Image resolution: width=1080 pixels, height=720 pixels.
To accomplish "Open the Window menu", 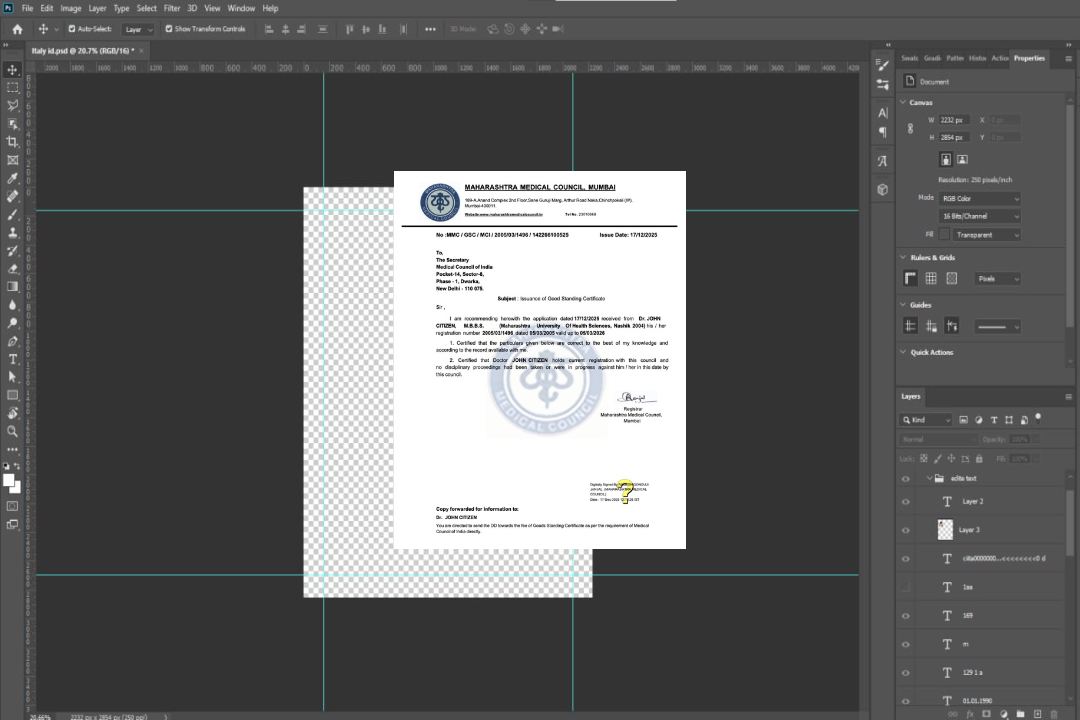I will [x=241, y=8].
